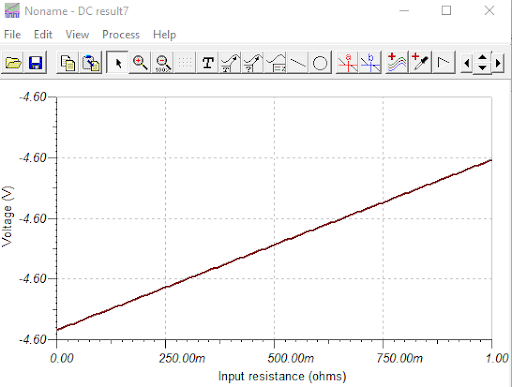Image resolution: width=512 pixels, height=387 pixels.
Task: Close the DC result7 window
Action: (x=489, y=11)
